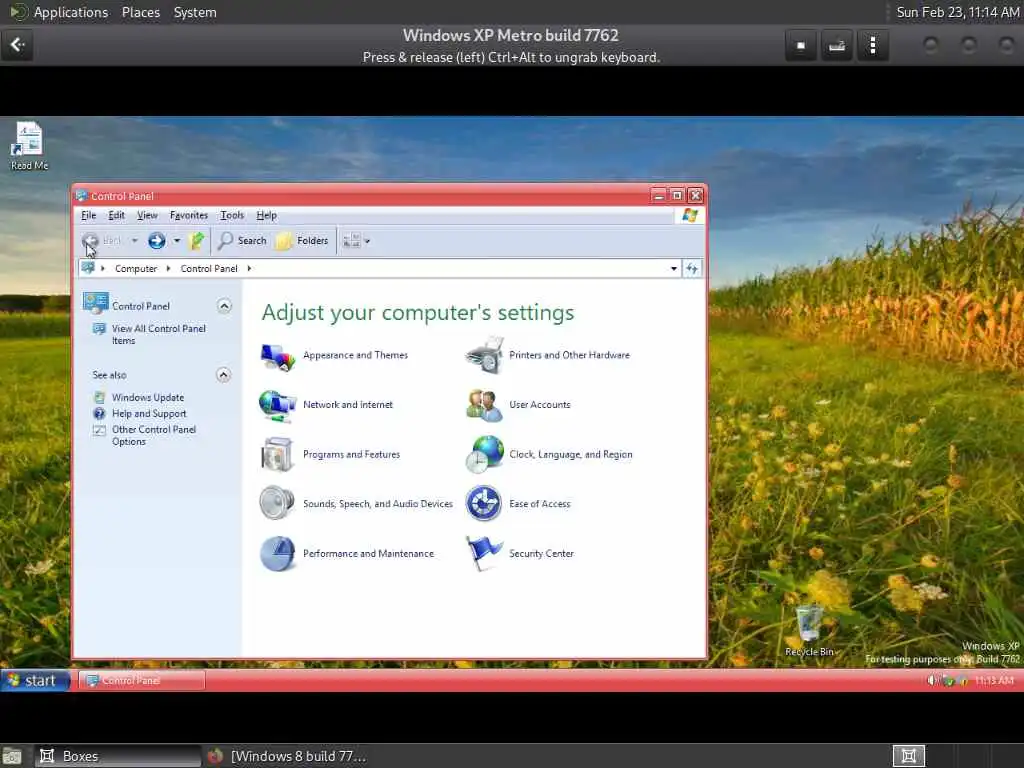Click Computer in the address breadcrumb
The width and height of the screenshot is (1024, 768).
(x=136, y=268)
